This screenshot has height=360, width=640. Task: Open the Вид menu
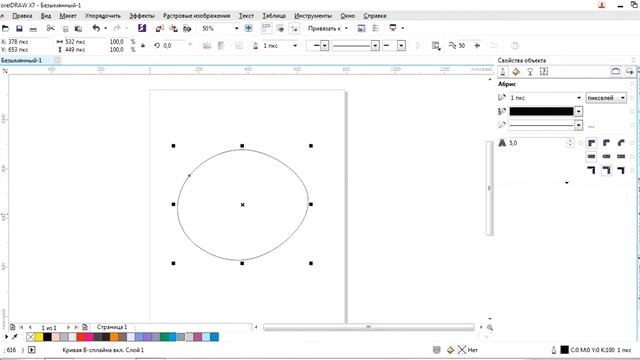point(46,16)
